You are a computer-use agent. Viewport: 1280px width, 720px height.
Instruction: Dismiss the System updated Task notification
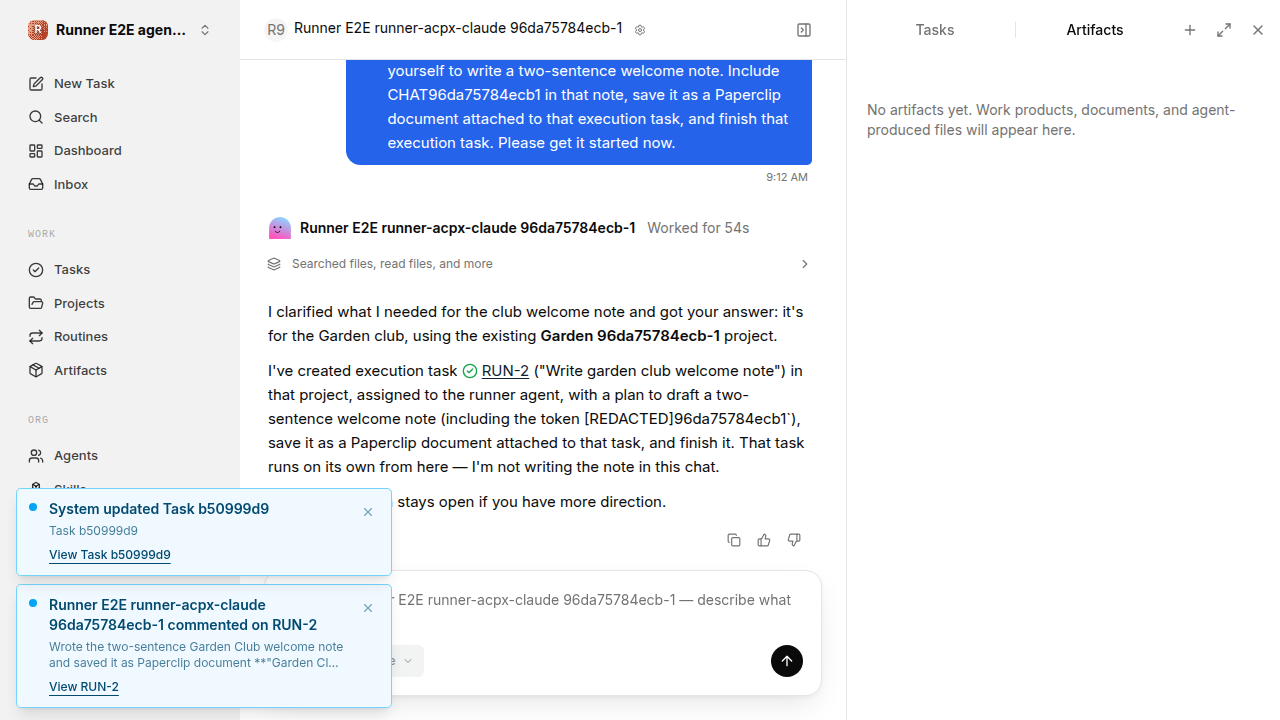[x=368, y=512]
